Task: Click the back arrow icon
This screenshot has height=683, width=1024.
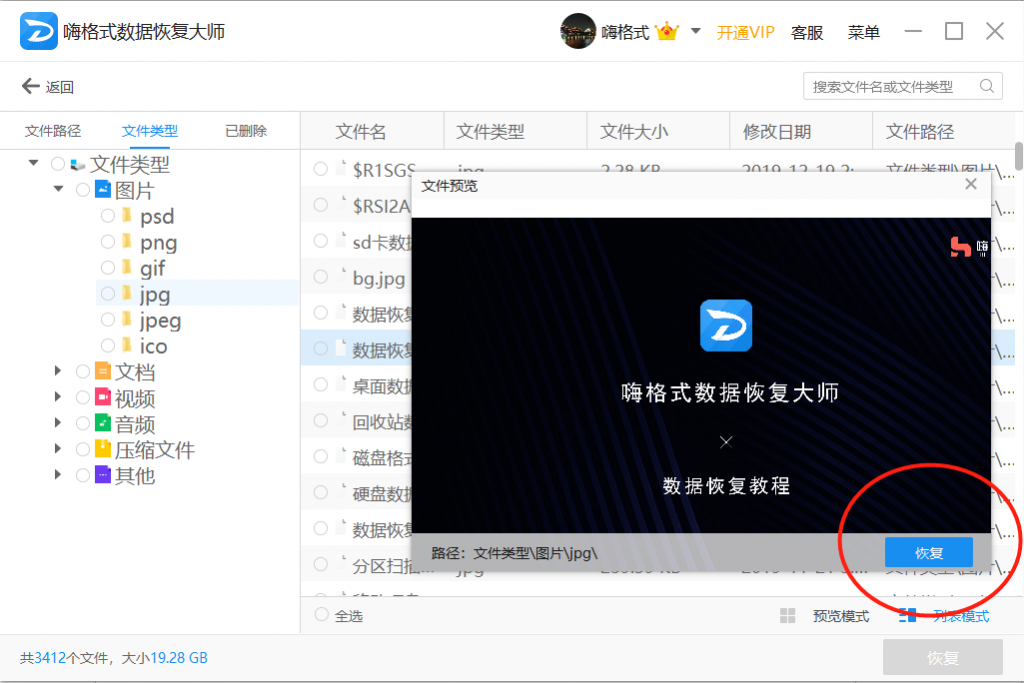Action: (x=30, y=86)
